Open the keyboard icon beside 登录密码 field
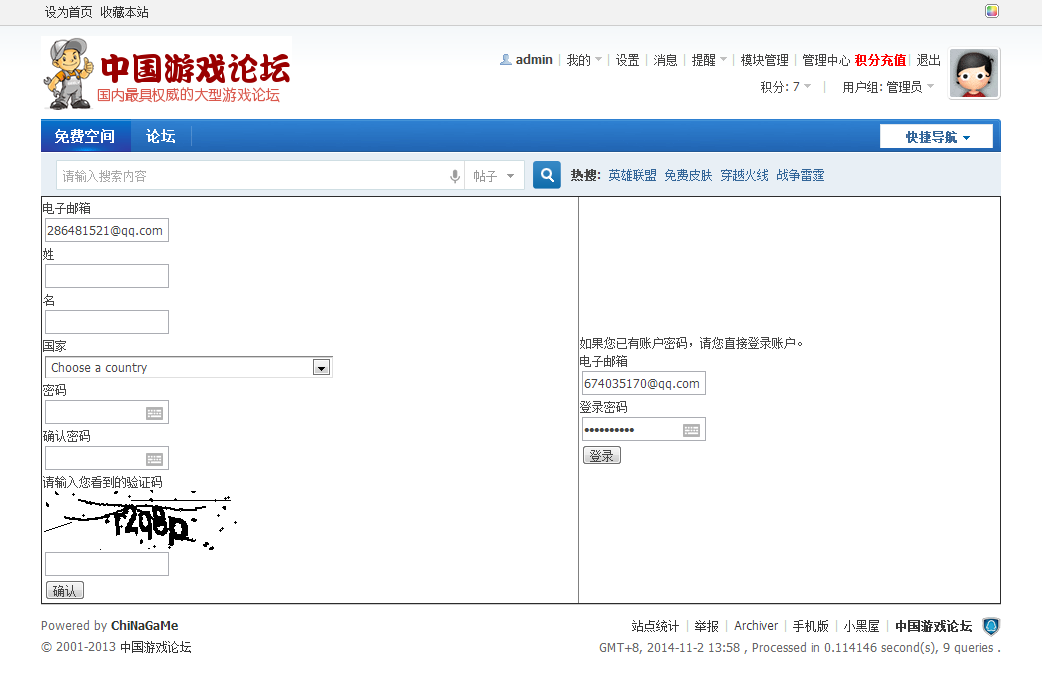The width and height of the screenshot is (1042, 680). click(x=692, y=428)
